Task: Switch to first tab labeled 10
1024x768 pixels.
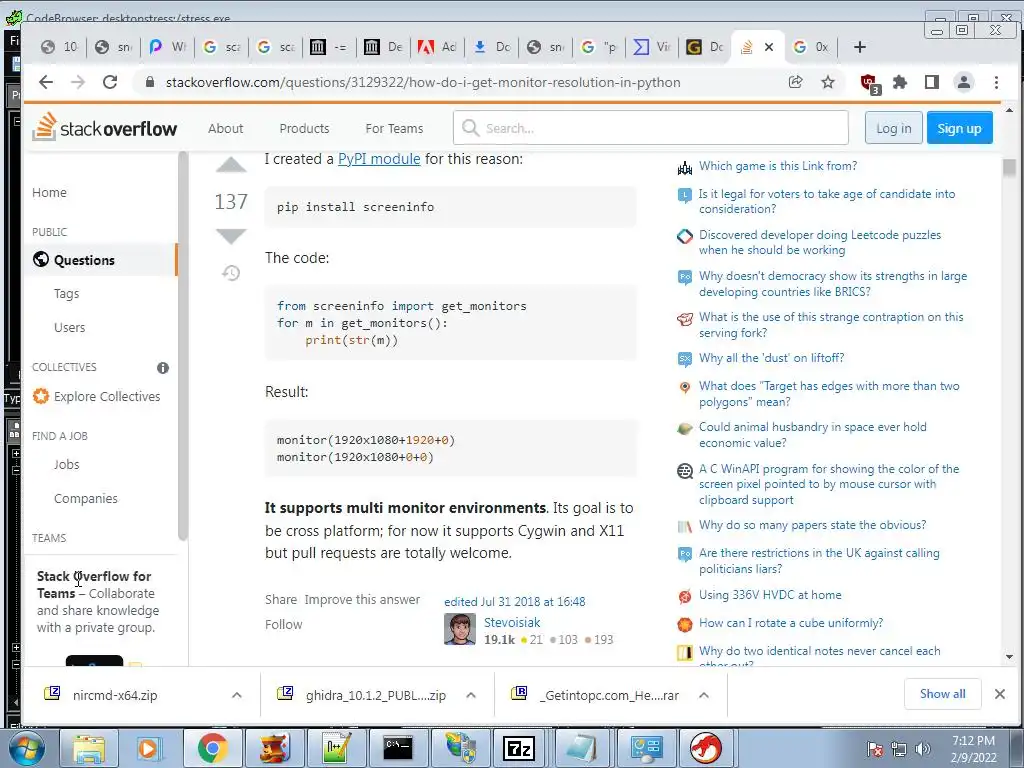Action: pos(59,47)
